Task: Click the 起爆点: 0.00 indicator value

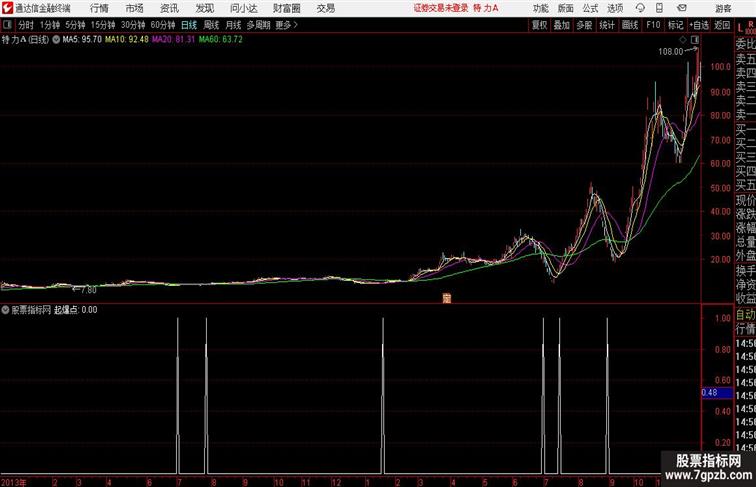Action: (x=76, y=310)
